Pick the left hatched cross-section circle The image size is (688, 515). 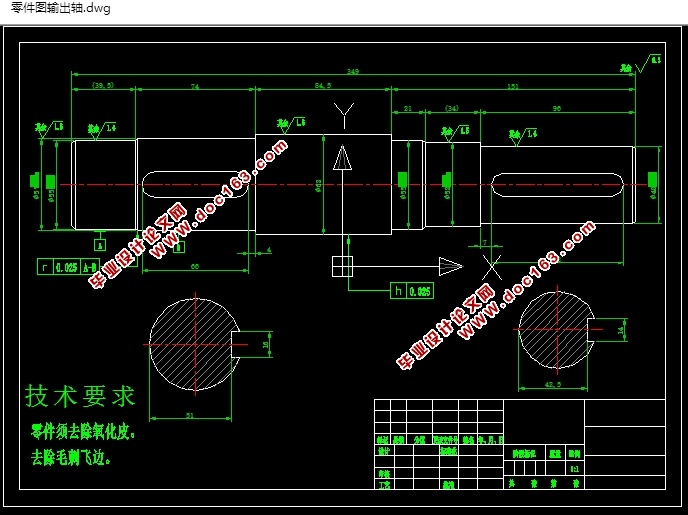coord(194,344)
